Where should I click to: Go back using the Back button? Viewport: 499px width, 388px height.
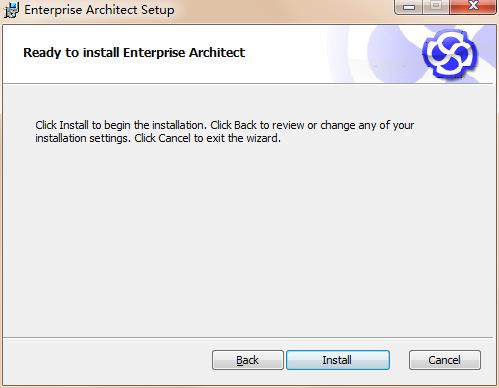coord(248,360)
